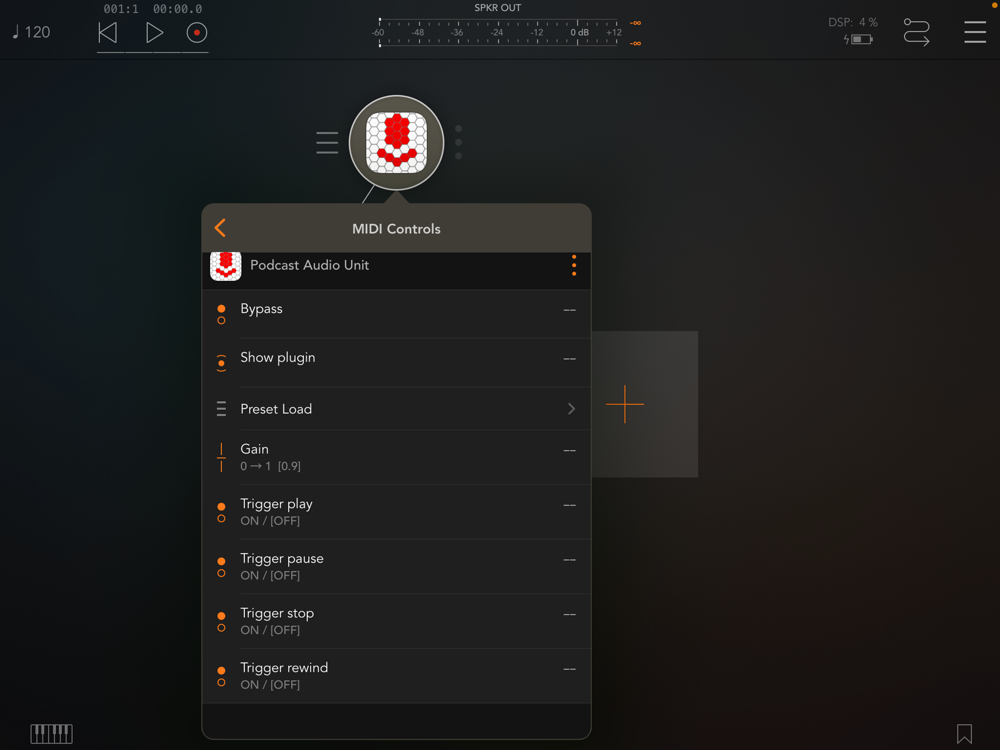The width and height of the screenshot is (1000, 750).
Task: Select the Trigger pause row
Action: click(x=396, y=566)
